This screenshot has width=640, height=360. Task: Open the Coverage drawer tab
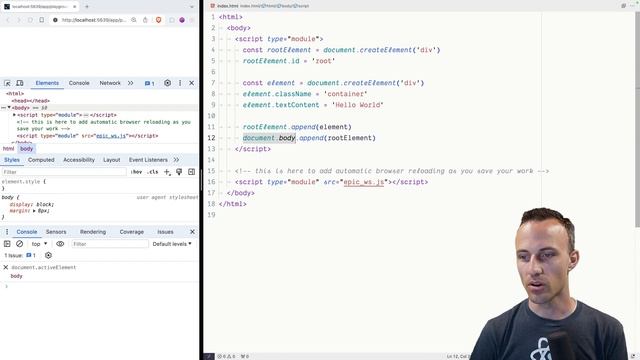pos(131,231)
